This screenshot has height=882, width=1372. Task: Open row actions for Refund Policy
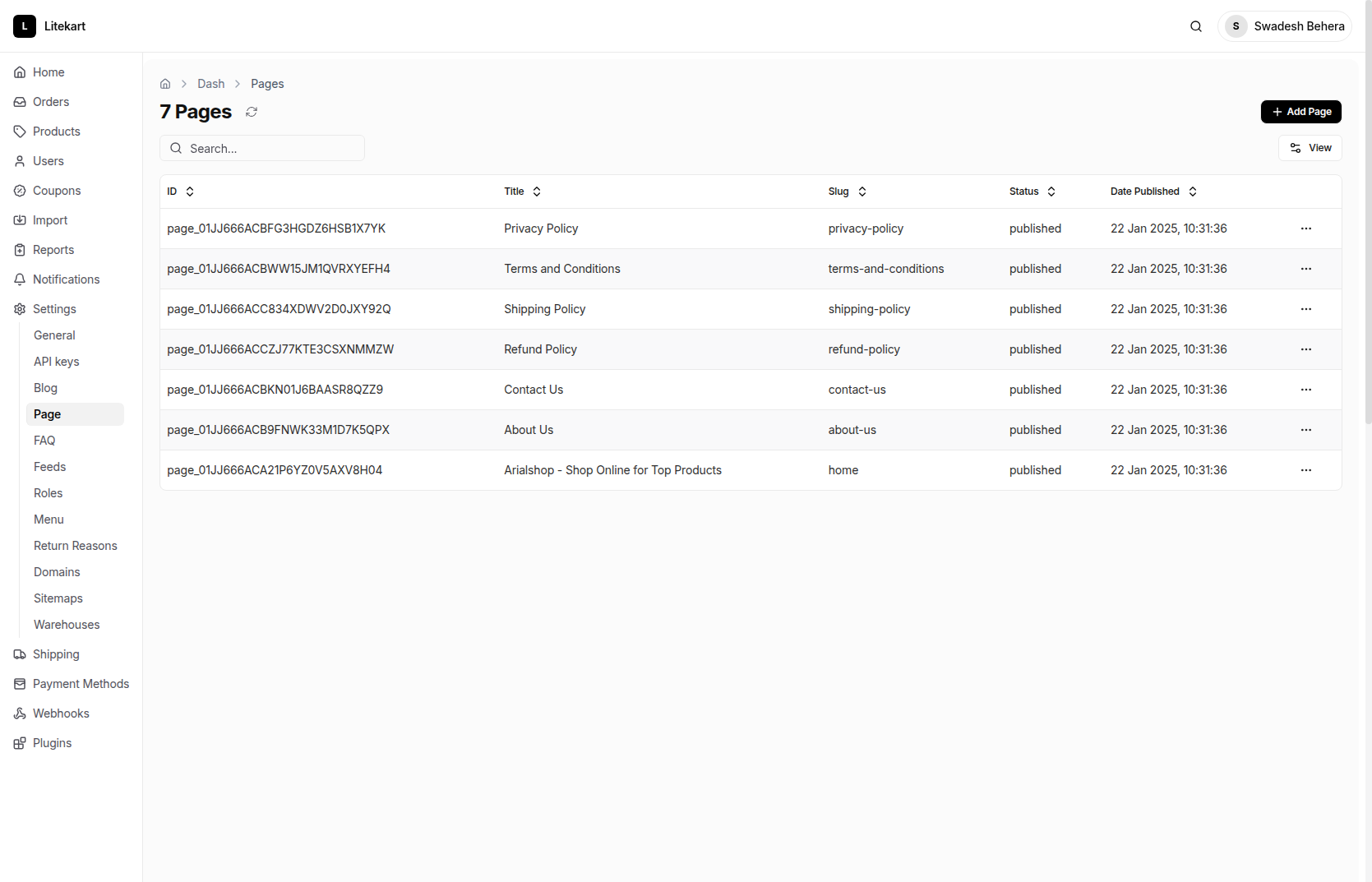click(x=1306, y=349)
